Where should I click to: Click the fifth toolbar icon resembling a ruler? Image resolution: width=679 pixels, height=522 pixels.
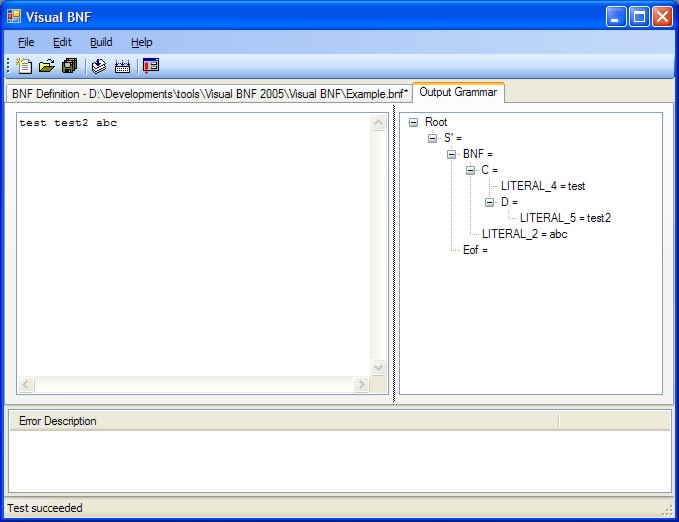pyautogui.click(x=122, y=66)
